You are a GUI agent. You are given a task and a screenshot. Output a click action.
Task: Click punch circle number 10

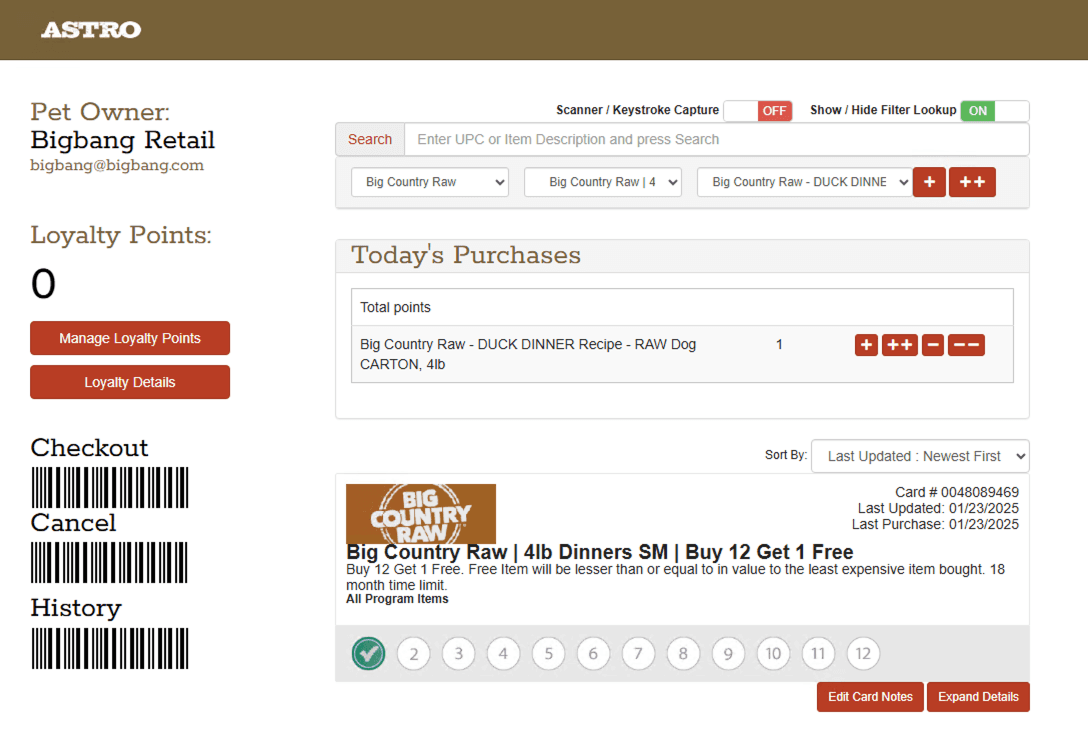tap(773, 653)
